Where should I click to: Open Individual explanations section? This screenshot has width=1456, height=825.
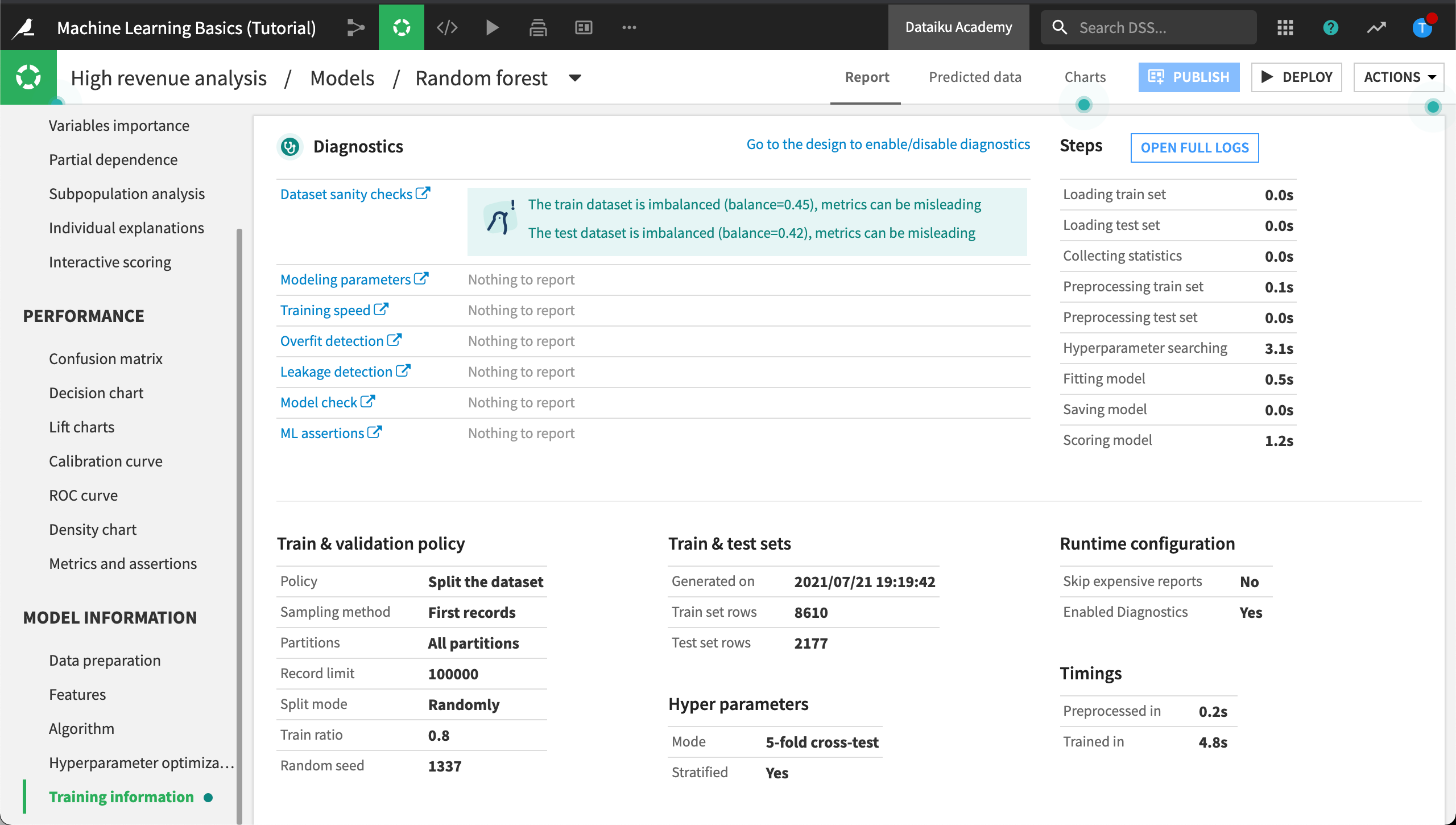[x=126, y=228]
